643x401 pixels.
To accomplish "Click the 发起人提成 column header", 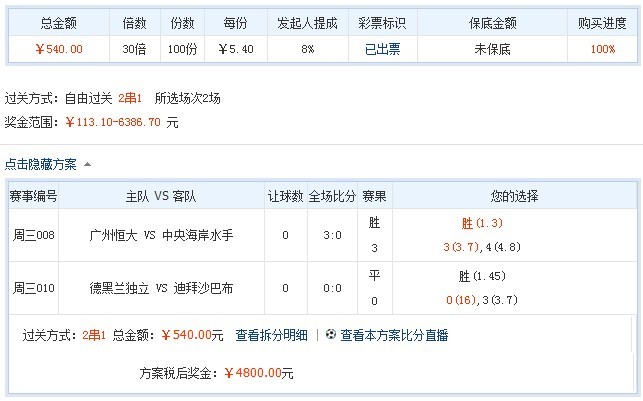I will (x=308, y=23).
